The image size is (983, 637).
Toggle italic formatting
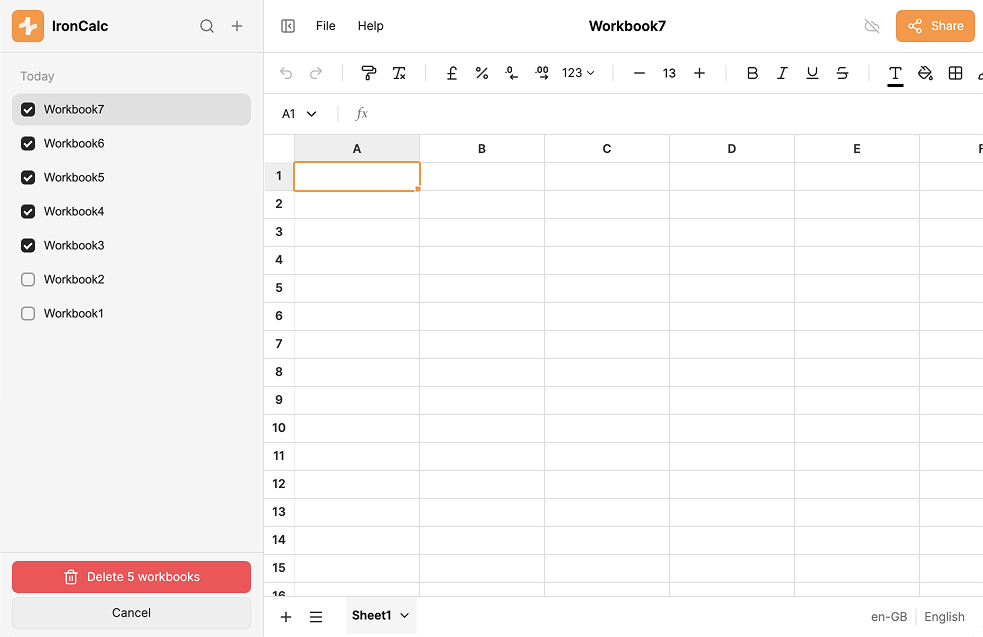click(x=782, y=73)
